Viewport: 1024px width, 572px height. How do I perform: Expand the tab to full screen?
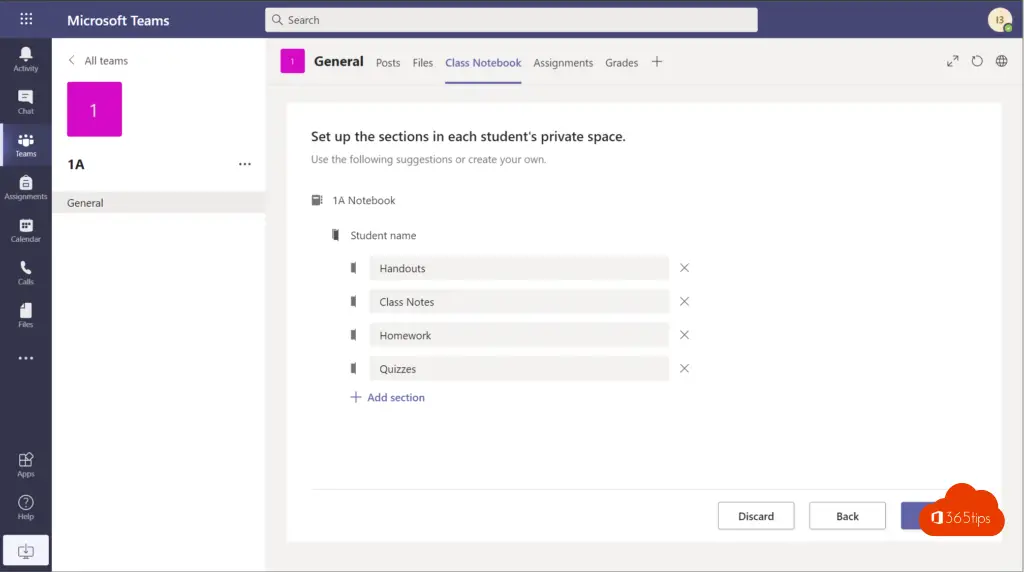(952, 61)
